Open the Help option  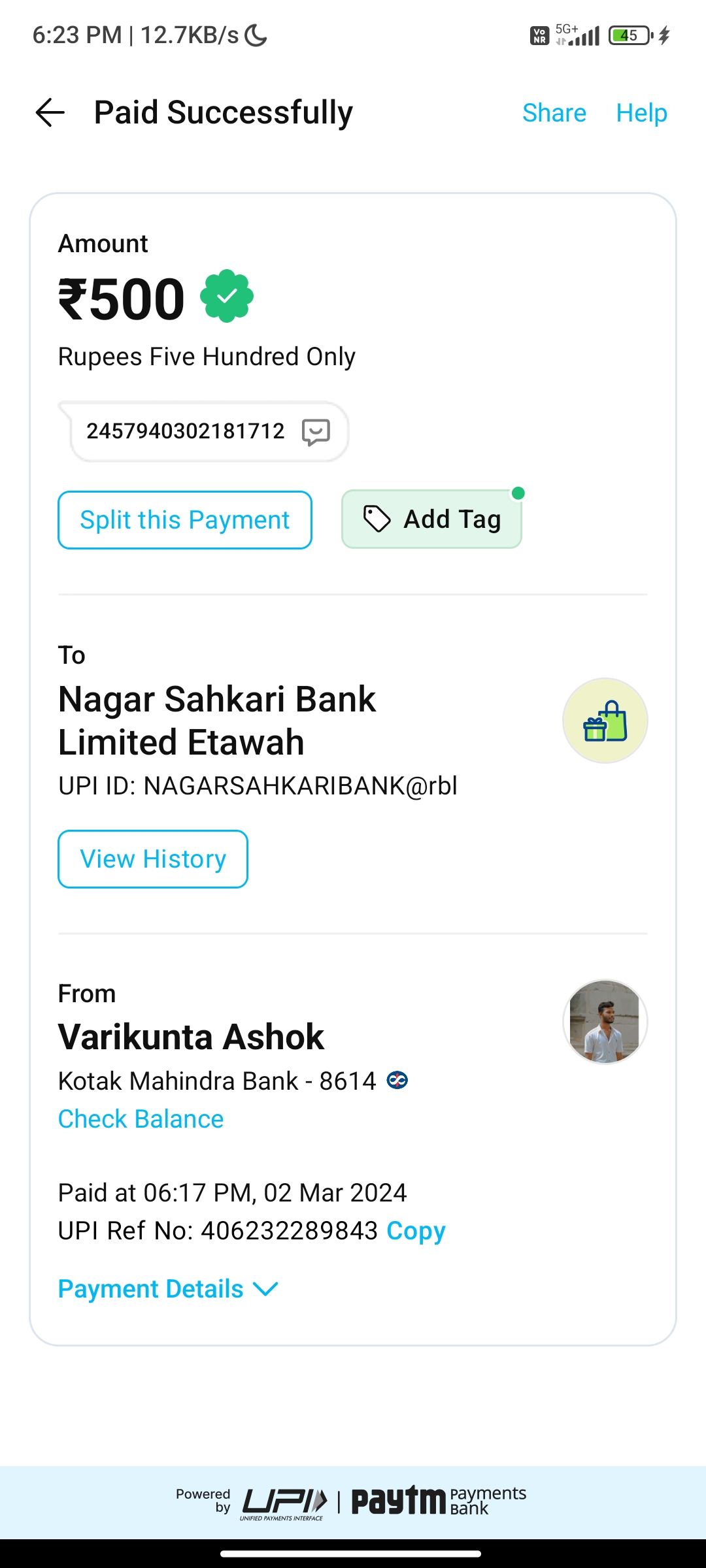click(x=641, y=113)
